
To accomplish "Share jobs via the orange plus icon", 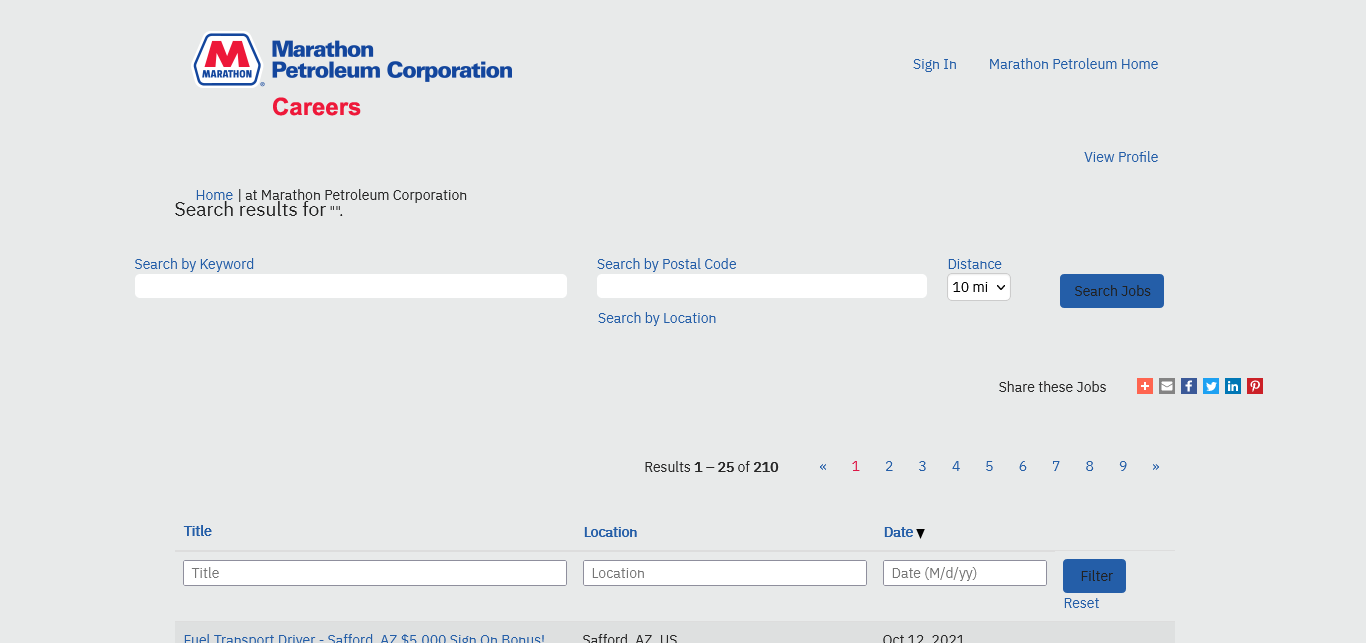I will [1145, 386].
